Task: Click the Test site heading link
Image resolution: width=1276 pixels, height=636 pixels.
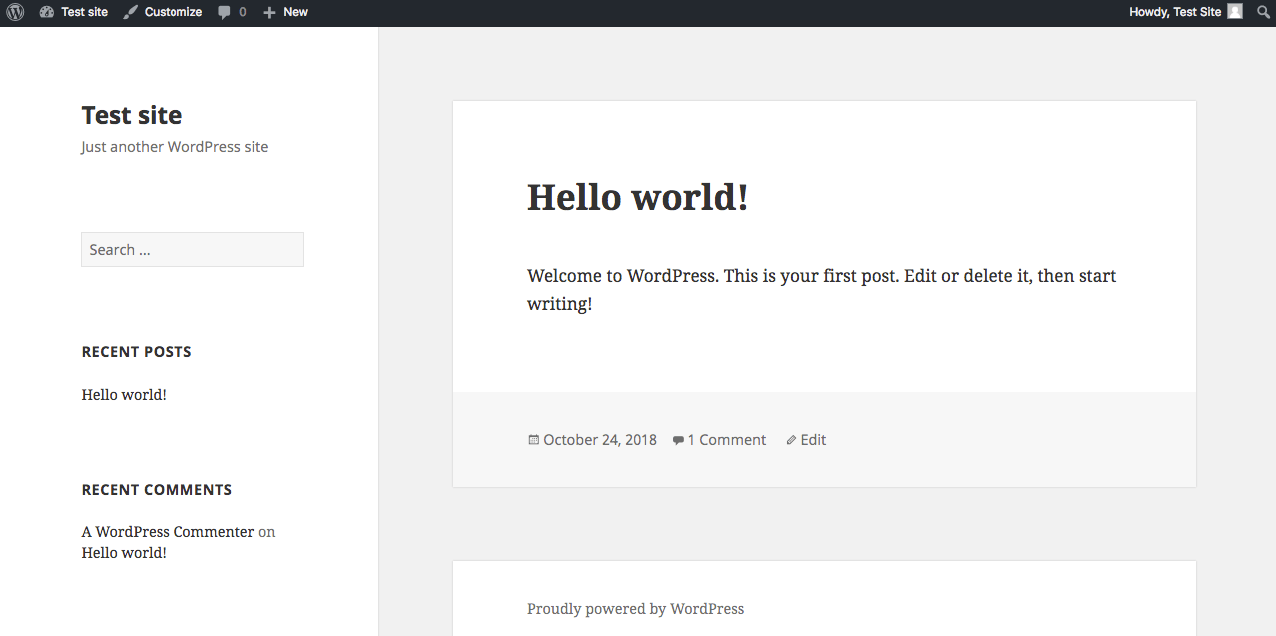Action: (132, 115)
